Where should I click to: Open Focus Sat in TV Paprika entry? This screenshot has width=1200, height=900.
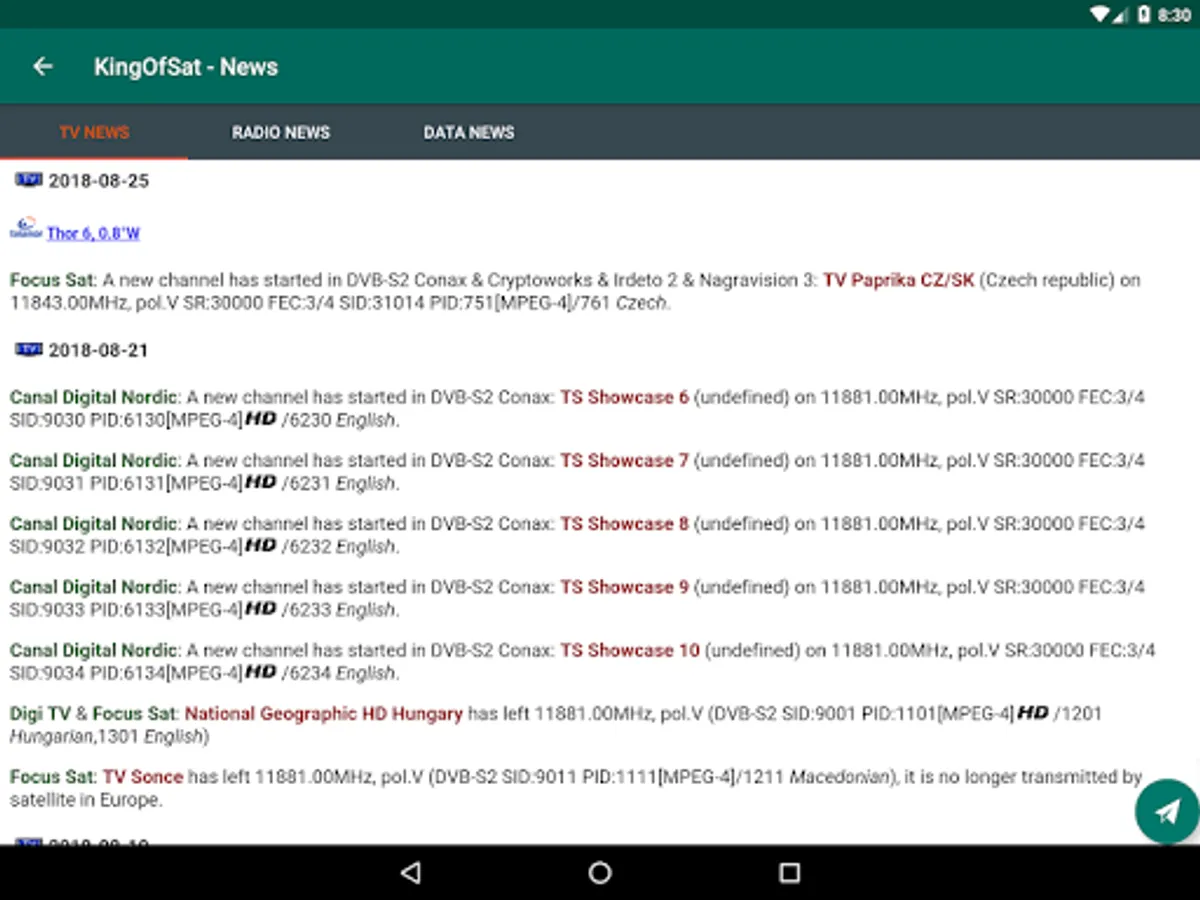tap(52, 280)
